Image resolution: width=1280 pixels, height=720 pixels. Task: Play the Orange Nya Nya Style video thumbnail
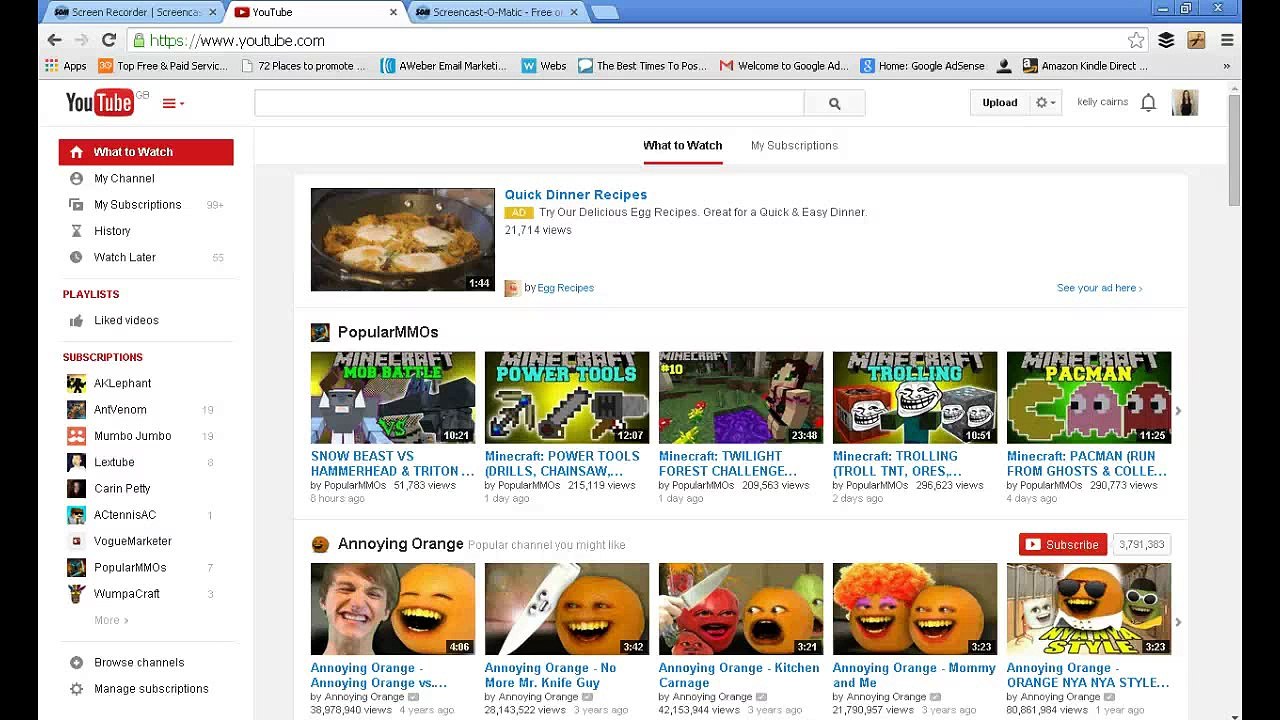pyautogui.click(x=1089, y=609)
